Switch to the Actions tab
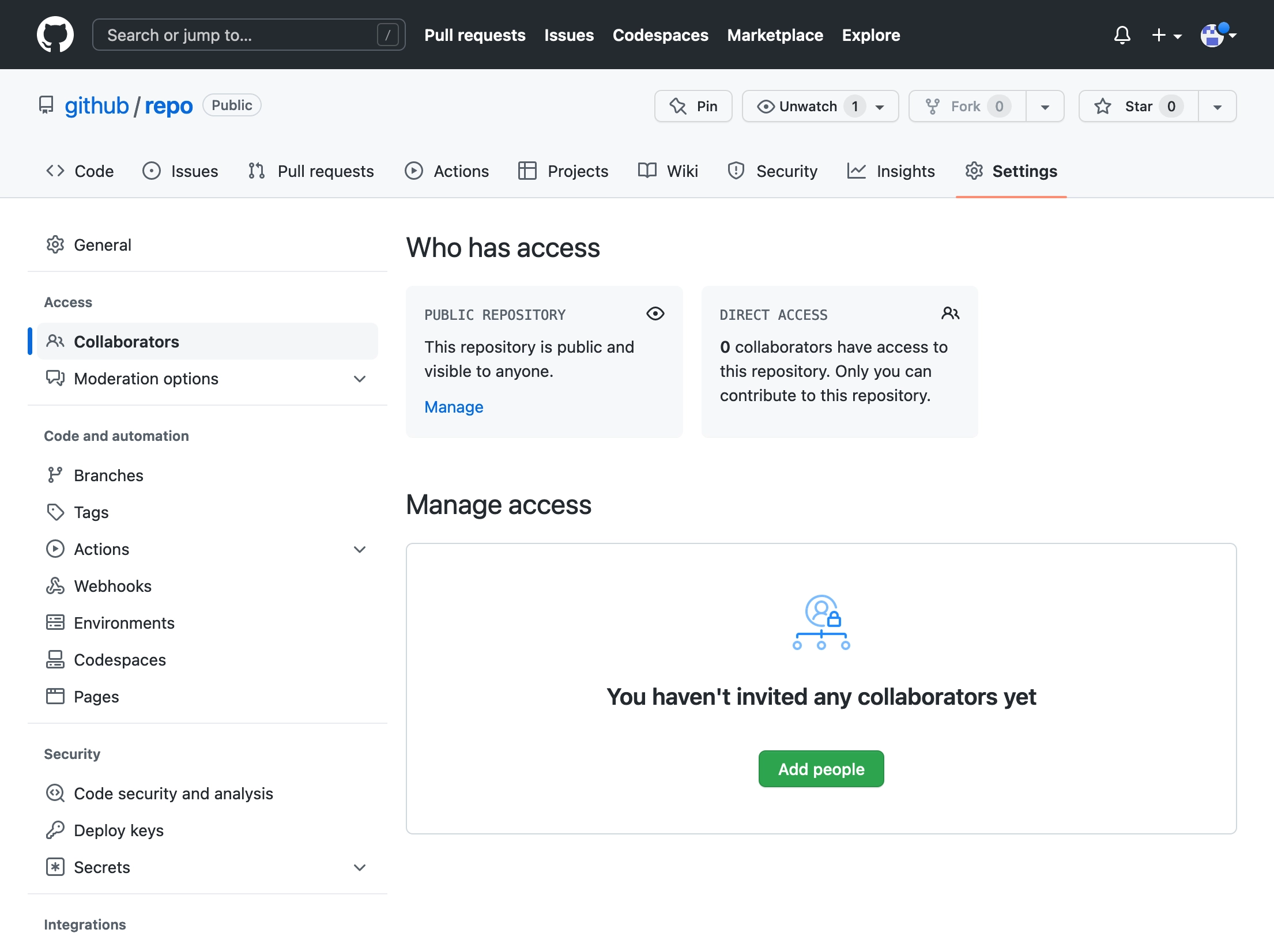 click(x=447, y=171)
